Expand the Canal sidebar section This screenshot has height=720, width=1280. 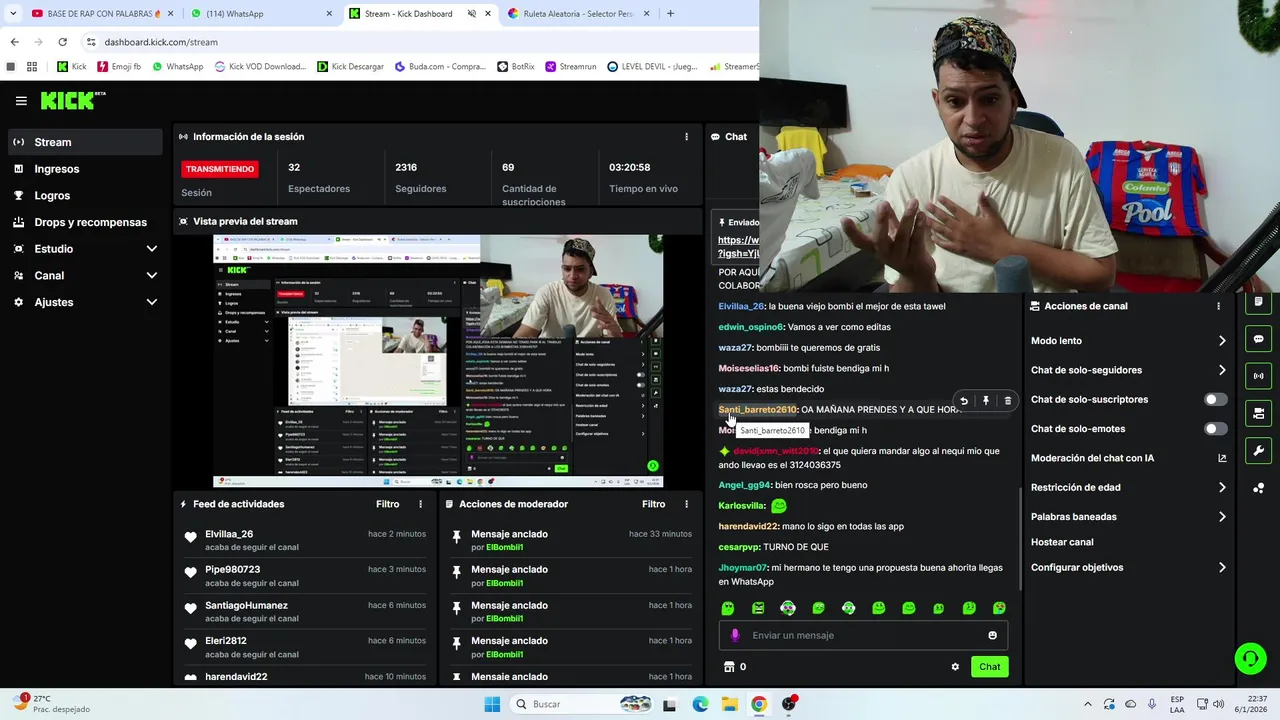pos(84,275)
